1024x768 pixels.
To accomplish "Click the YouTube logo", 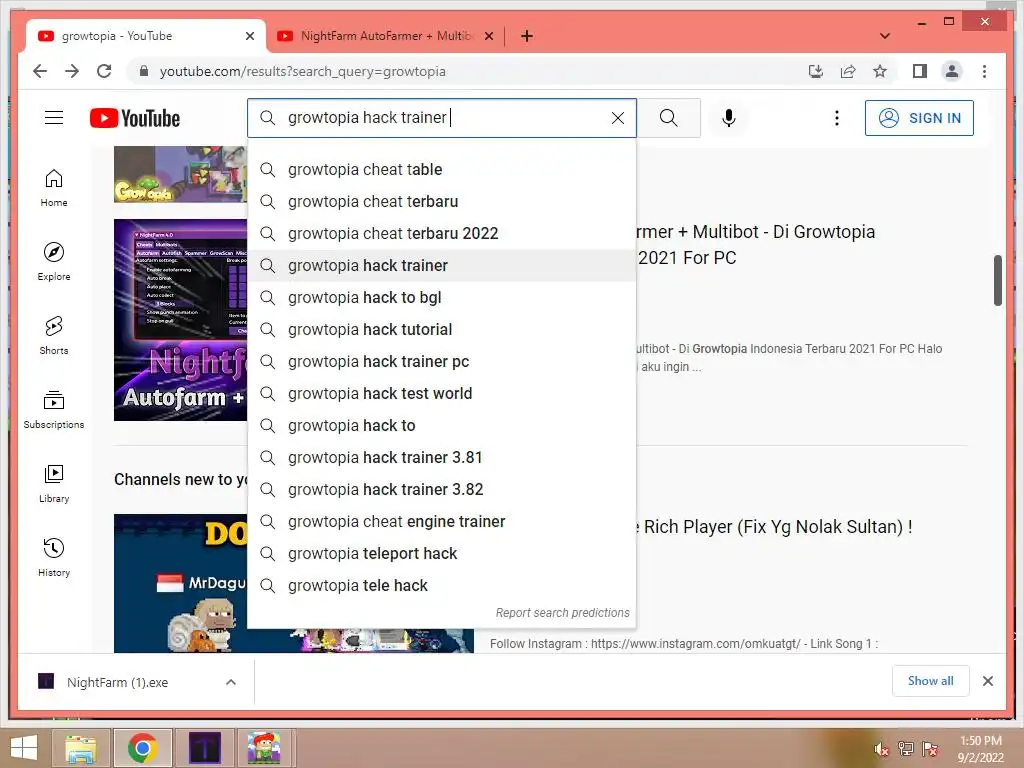I will [x=135, y=118].
